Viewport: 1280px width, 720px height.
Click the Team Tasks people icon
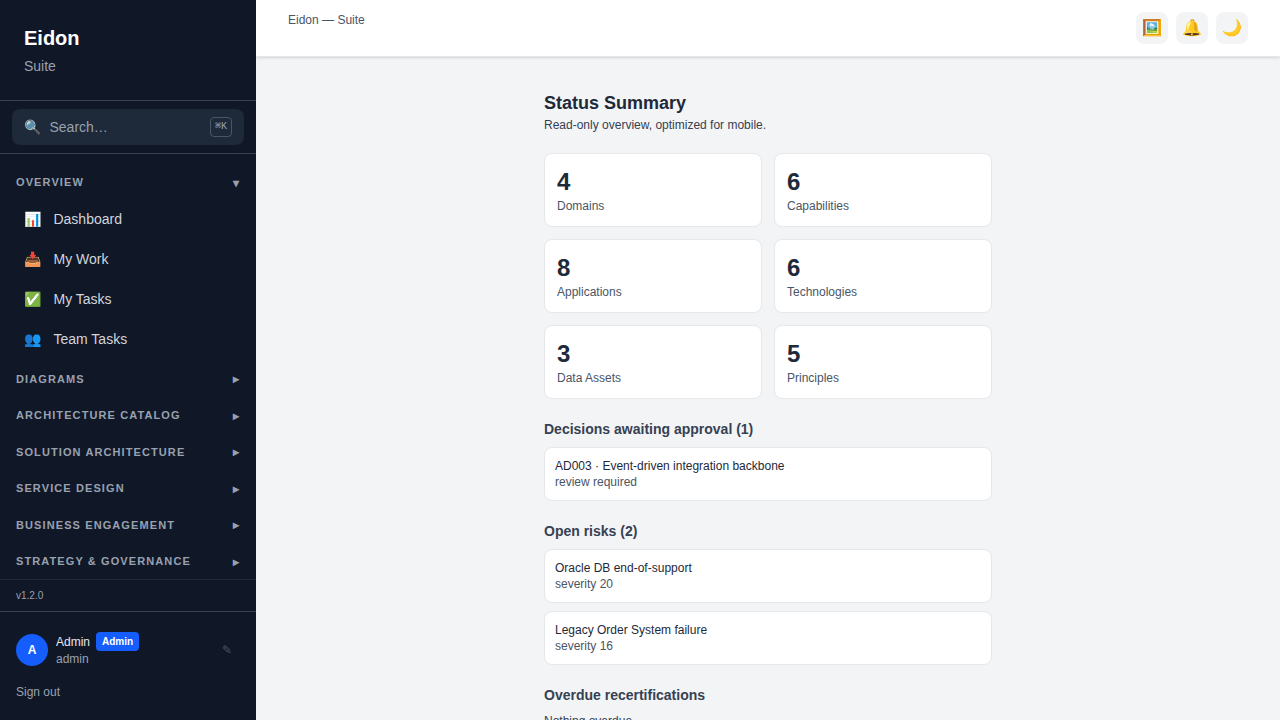click(33, 339)
